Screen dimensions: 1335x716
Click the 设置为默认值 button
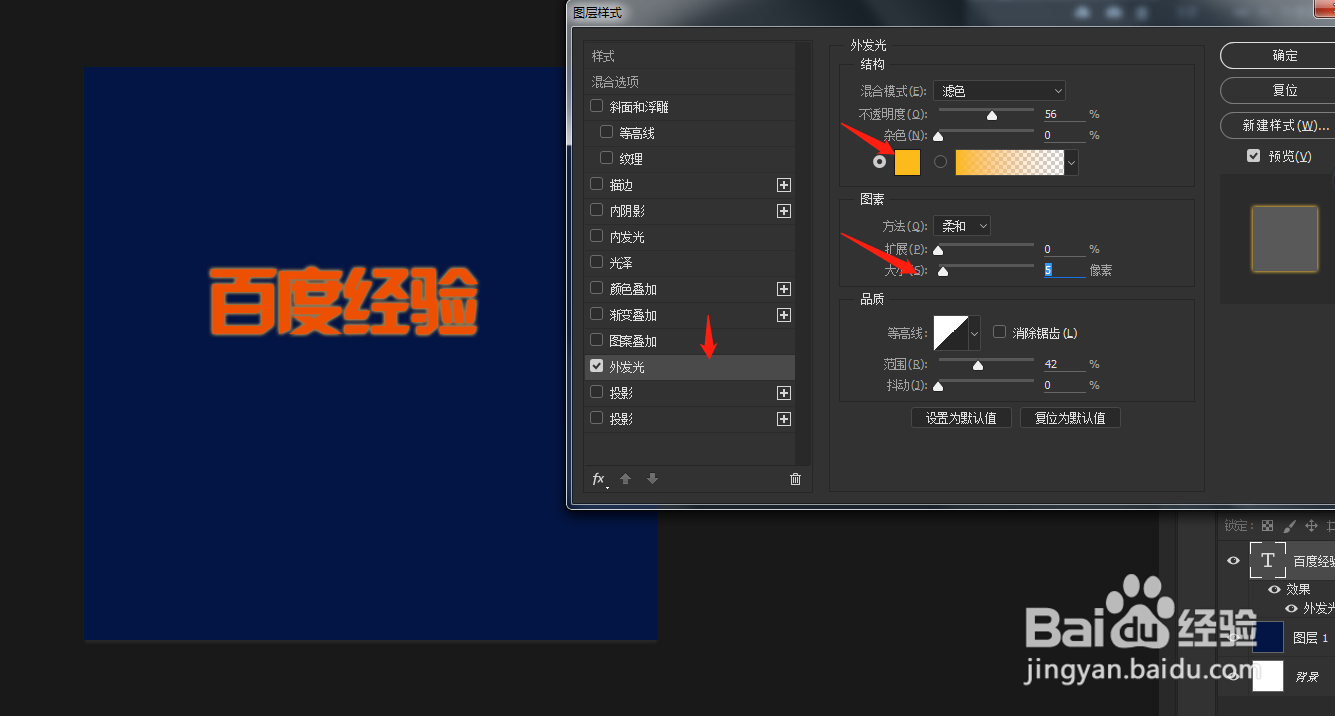click(961, 418)
